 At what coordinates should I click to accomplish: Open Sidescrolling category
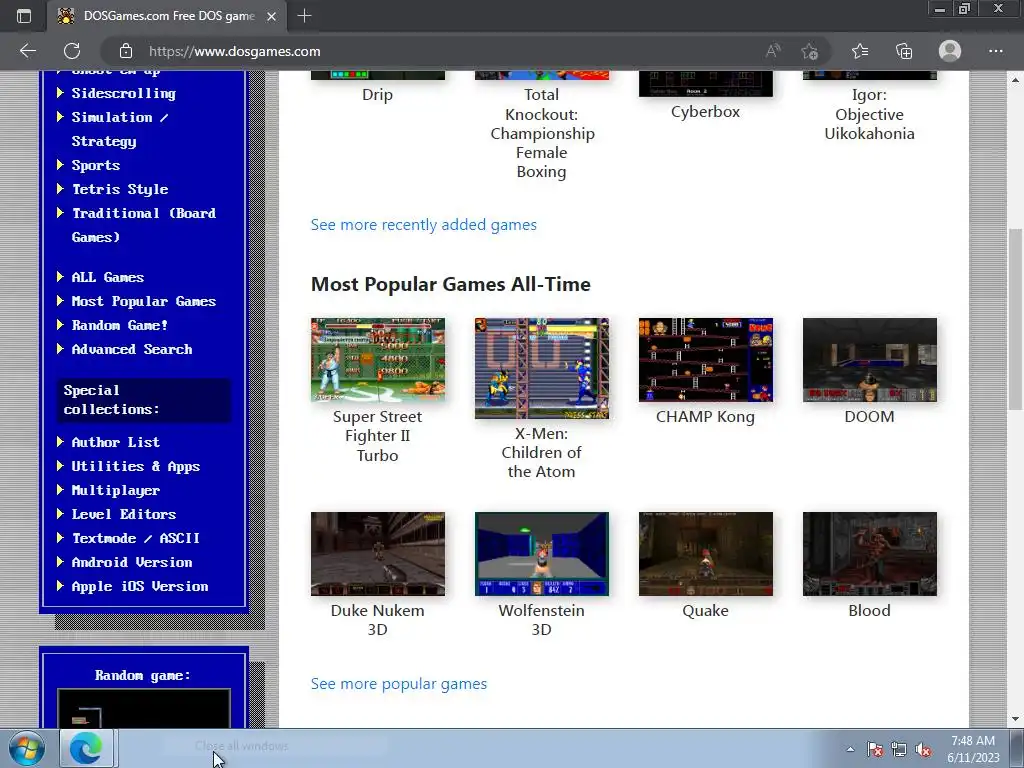[x=123, y=93]
